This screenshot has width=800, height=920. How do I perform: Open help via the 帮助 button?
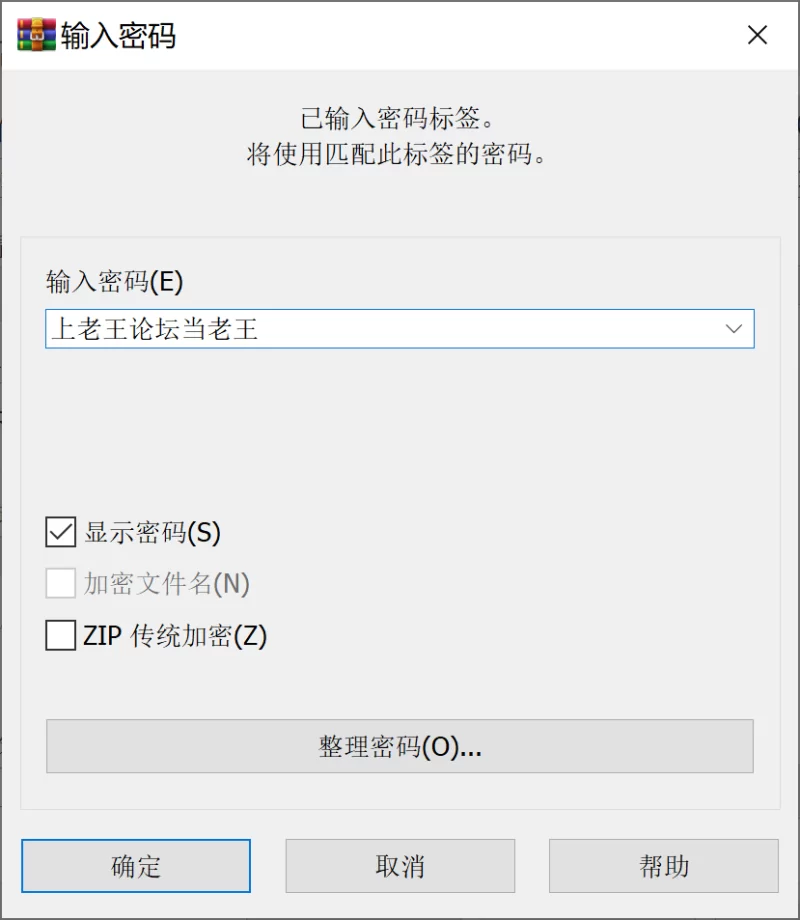[x=664, y=866]
